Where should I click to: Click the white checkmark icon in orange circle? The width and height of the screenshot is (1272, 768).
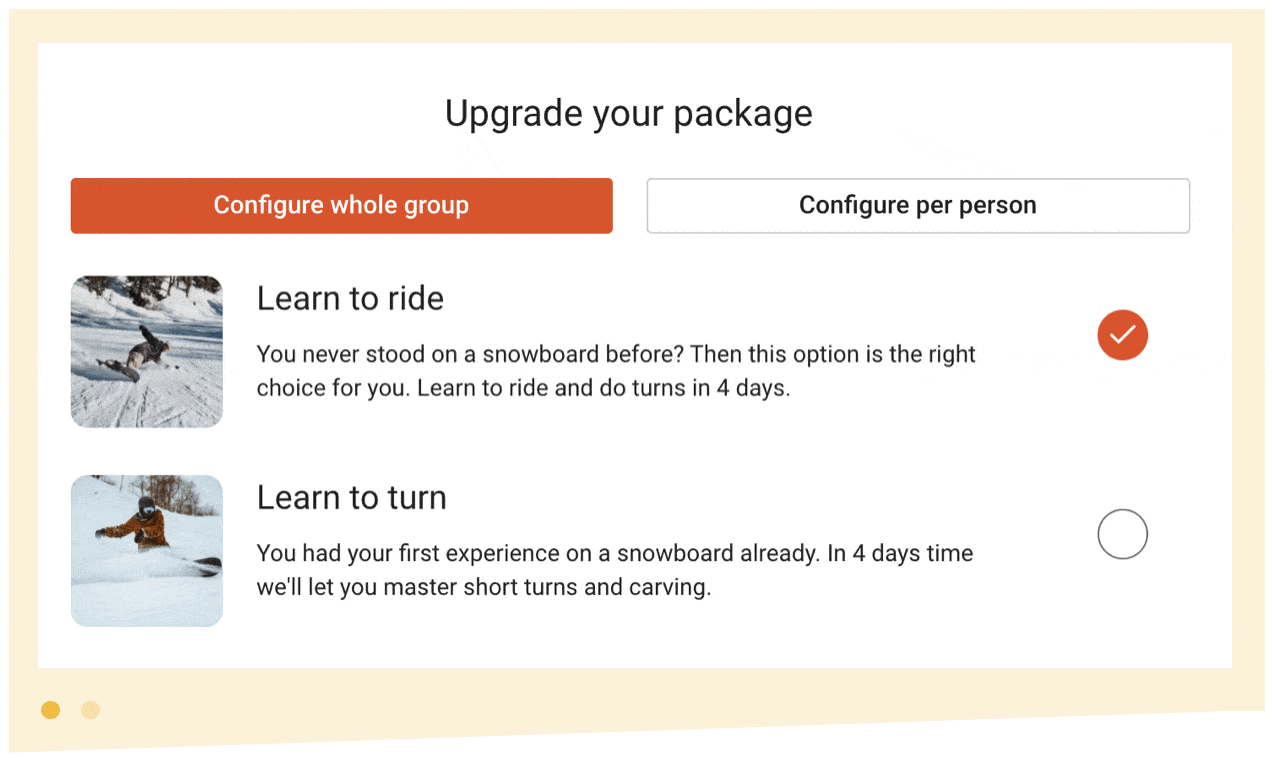[x=1122, y=335]
